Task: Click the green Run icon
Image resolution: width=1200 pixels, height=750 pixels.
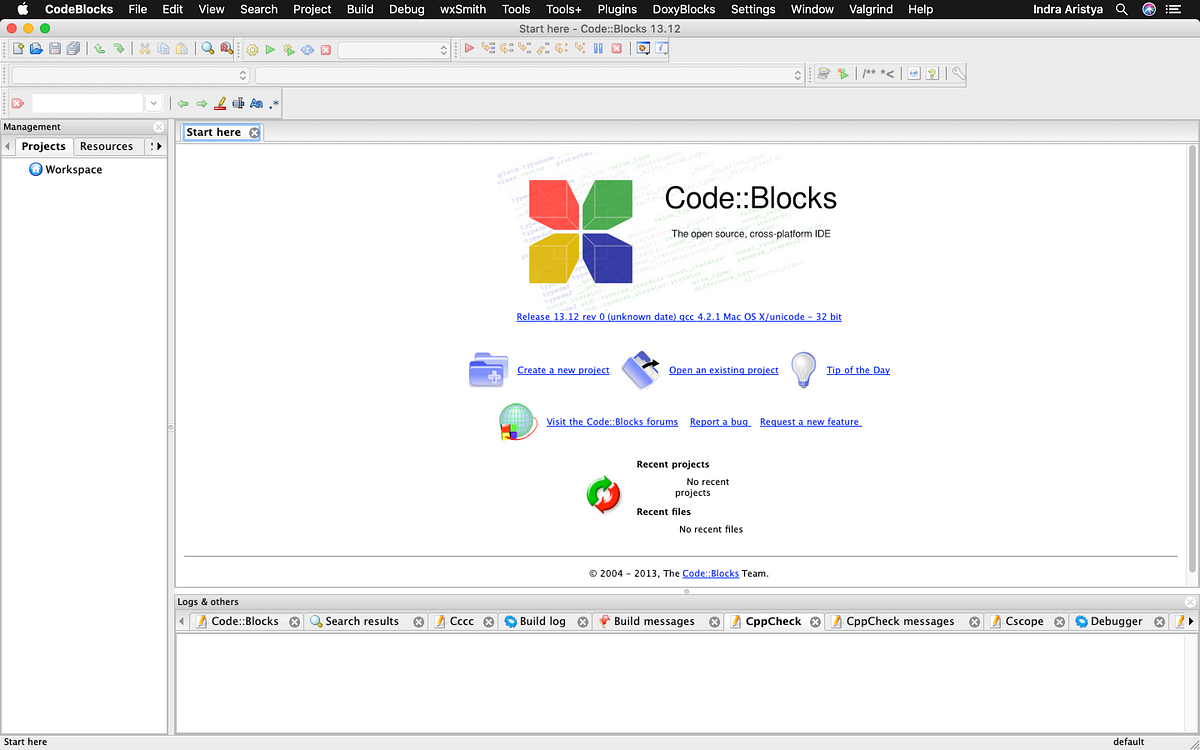Action: pyautogui.click(x=270, y=49)
